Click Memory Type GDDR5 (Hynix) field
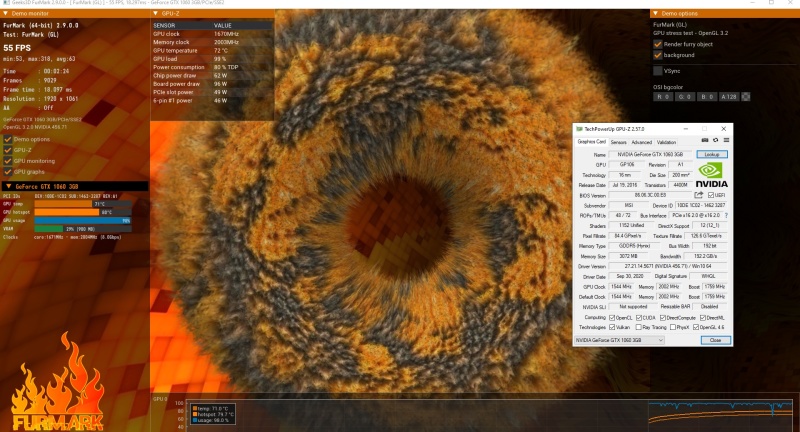Screen dimensions: 800x432 [x=634, y=246]
